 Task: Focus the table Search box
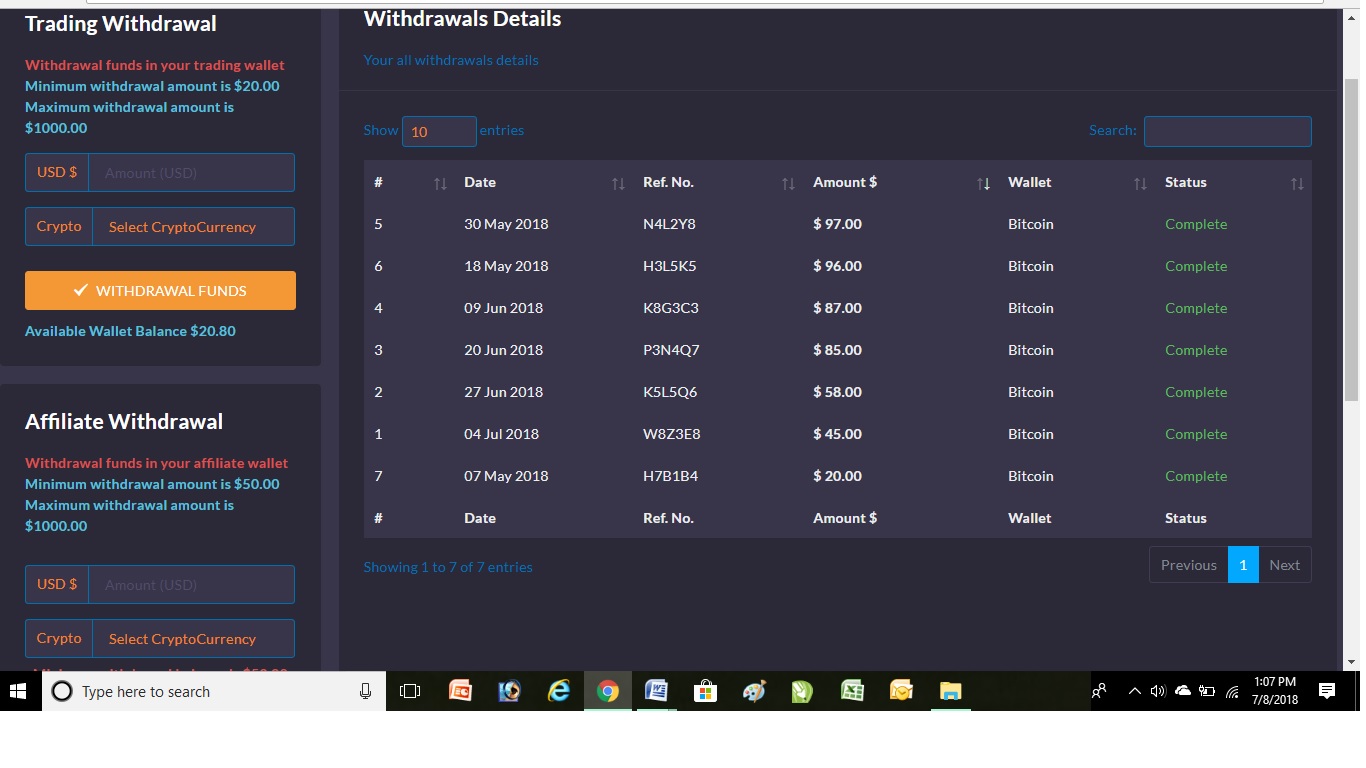(1228, 131)
